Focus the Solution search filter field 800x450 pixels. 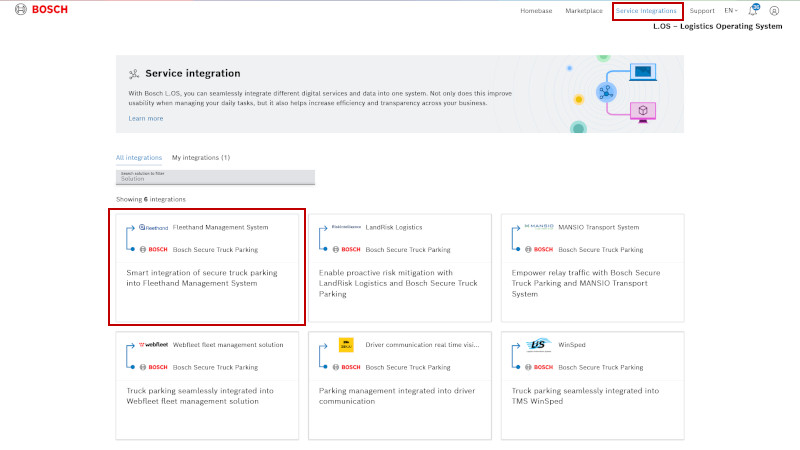215,177
